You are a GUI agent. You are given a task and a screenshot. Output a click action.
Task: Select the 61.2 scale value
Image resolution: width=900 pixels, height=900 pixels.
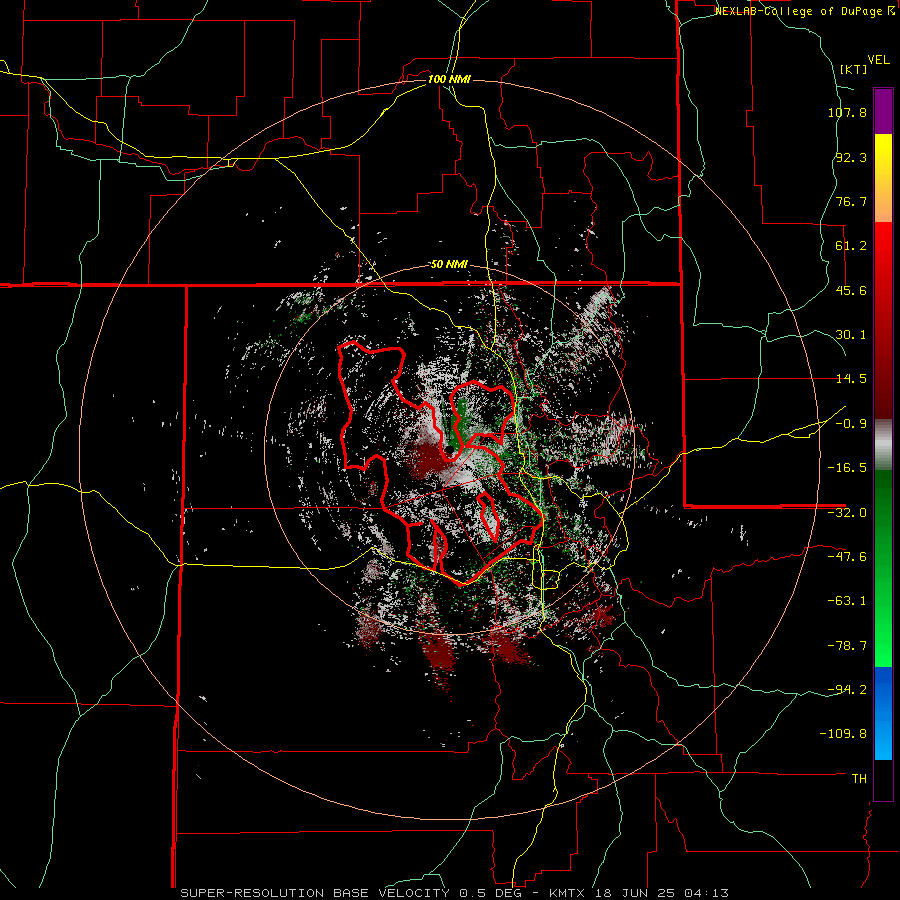click(x=851, y=246)
